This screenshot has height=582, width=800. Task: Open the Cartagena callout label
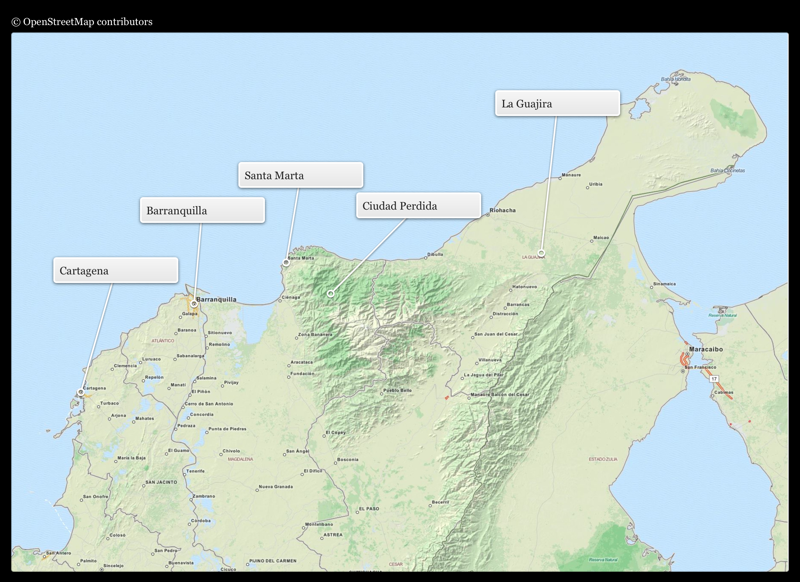(115, 271)
